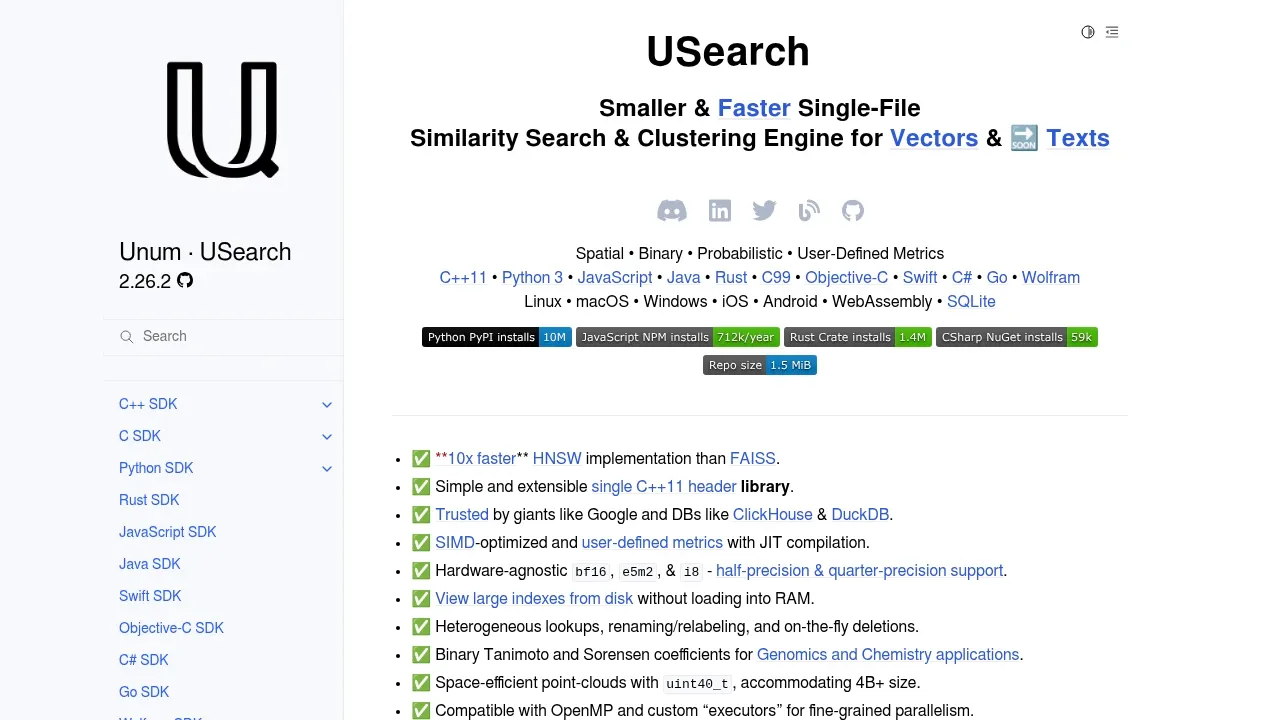Expand the C SDK chevron
The width and height of the screenshot is (1280, 720).
(x=327, y=437)
